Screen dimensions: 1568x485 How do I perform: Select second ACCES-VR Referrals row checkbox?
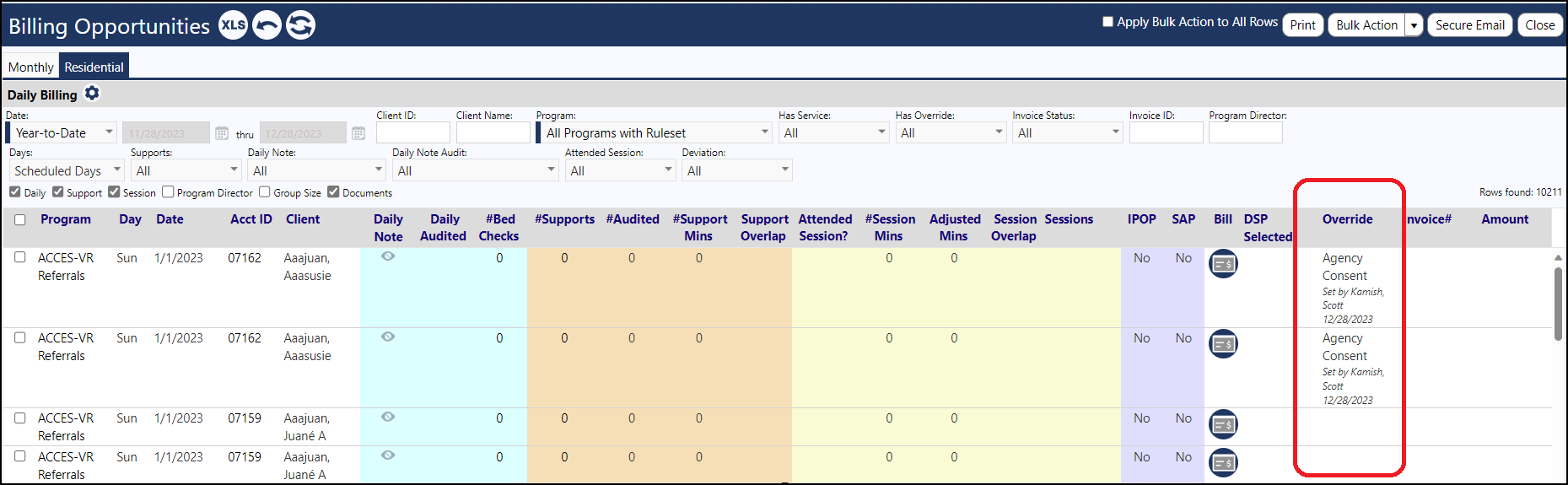pos(20,337)
